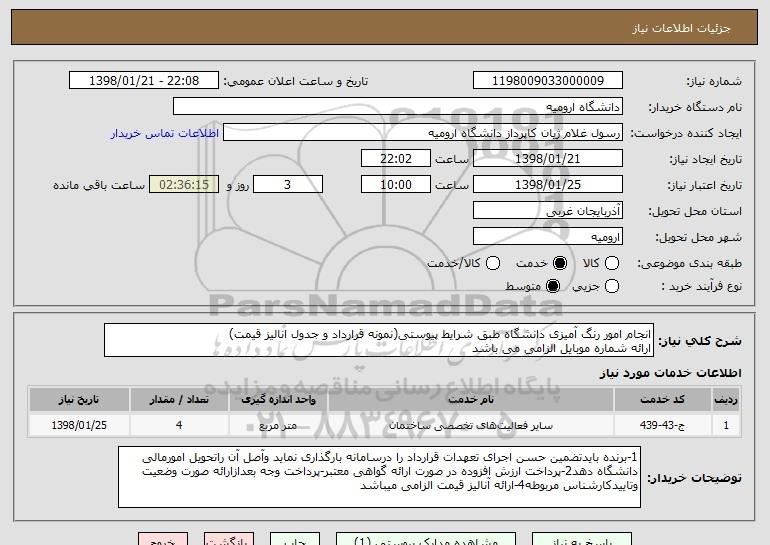Click the cell سایر فعالیت‌های تخصصی ساختمان
The width and height of the screenshot is (770, 545).
click(x=470, y=425)
